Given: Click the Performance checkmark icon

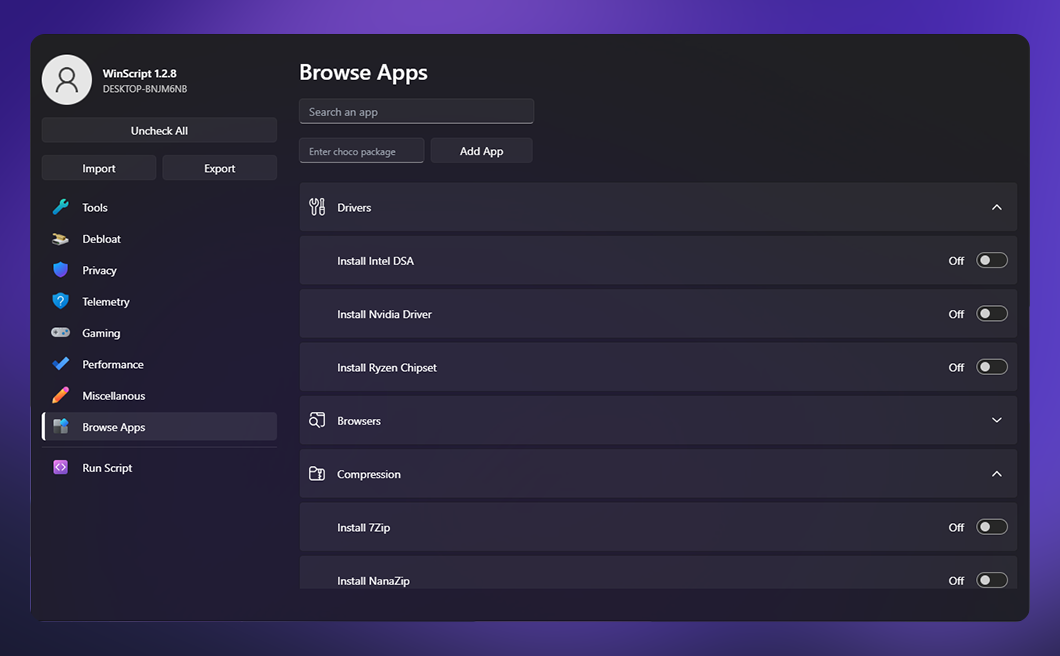Looking at the screenshot, I should tap(61, 364).
